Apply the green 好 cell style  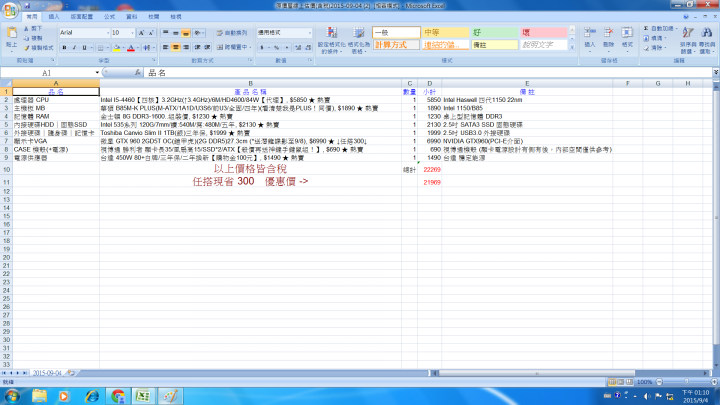(494, 33)
